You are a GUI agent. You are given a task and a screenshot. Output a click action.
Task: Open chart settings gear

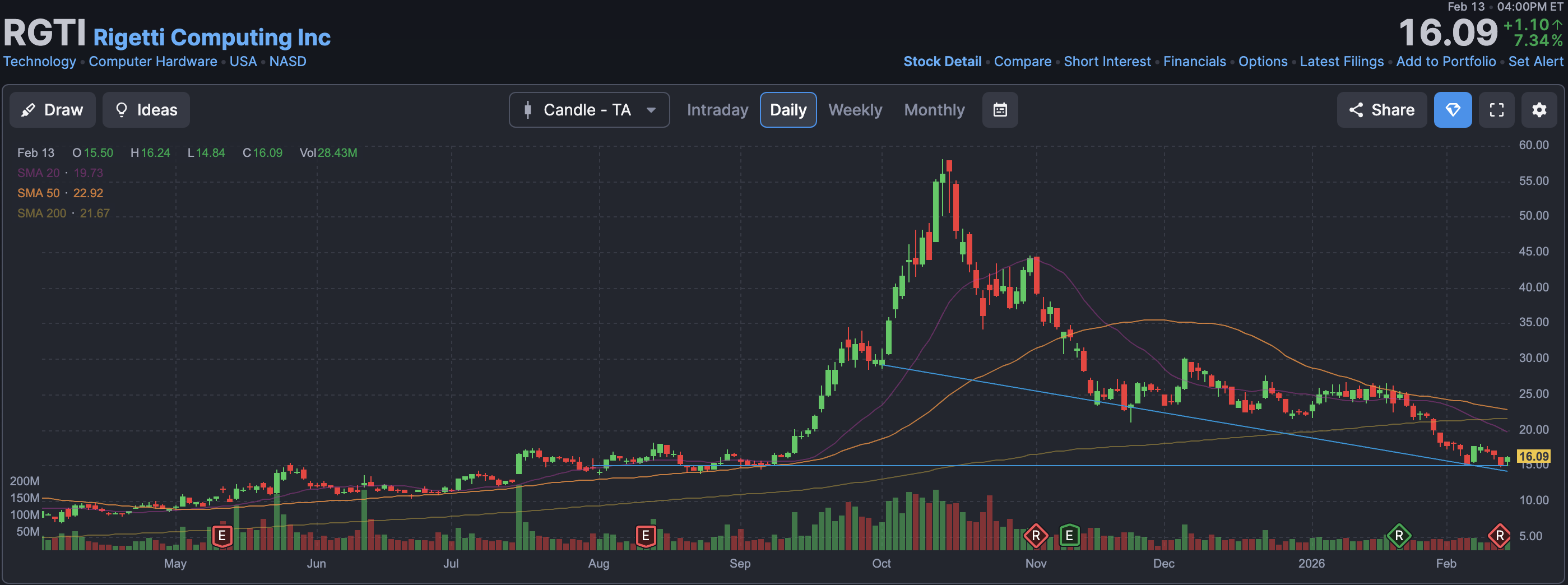pyautogui.click(x=1539, y=110)
